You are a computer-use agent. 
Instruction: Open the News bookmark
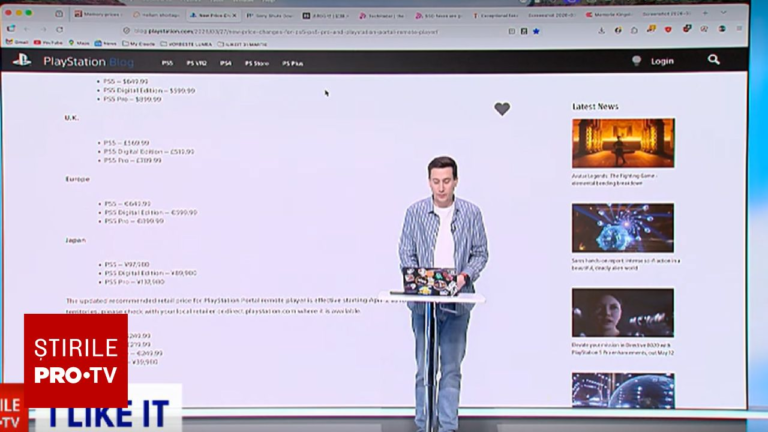click(106, 43)
